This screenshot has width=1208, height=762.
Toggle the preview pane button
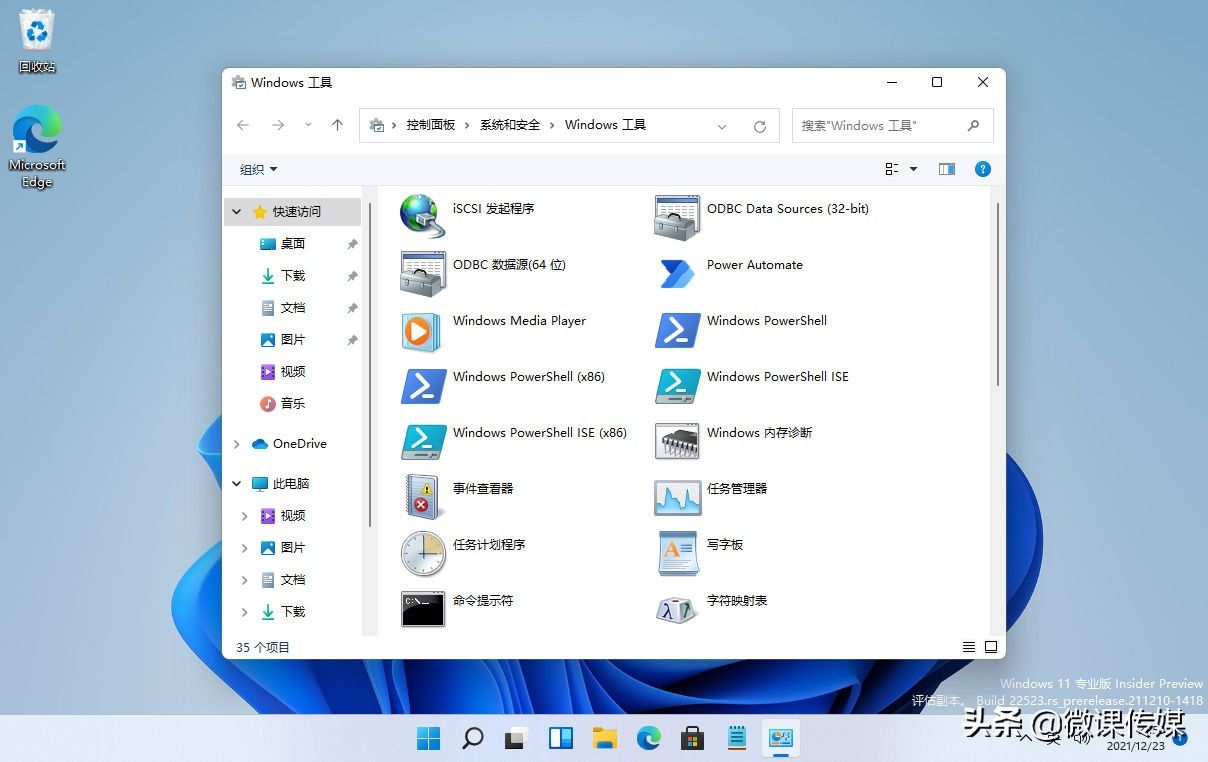(947, 170)
